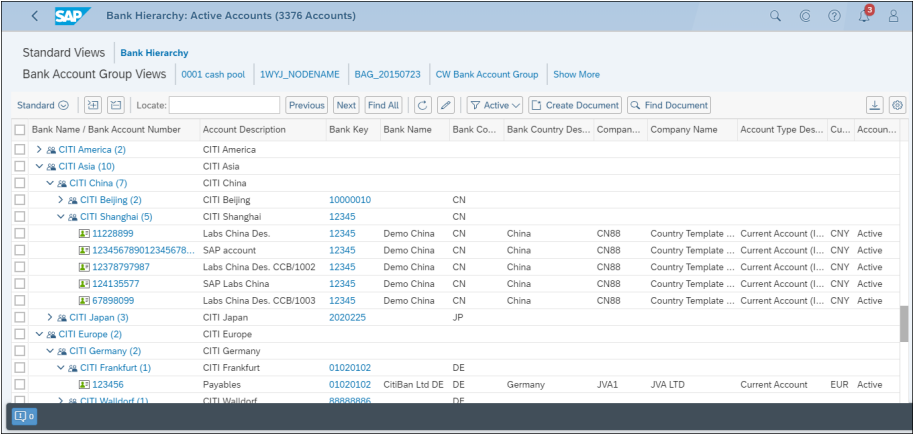The height and width of the screenshot is (434, 913).
Task: Click the SAP logo
Action: [73, 16]
